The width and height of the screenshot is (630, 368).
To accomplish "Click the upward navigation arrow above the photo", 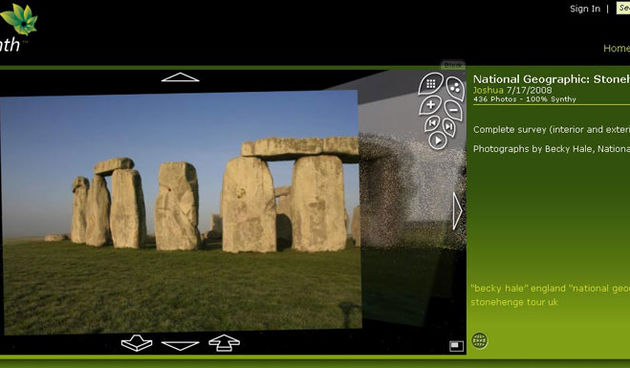I will pyautogui.click(x=180, y=77).
